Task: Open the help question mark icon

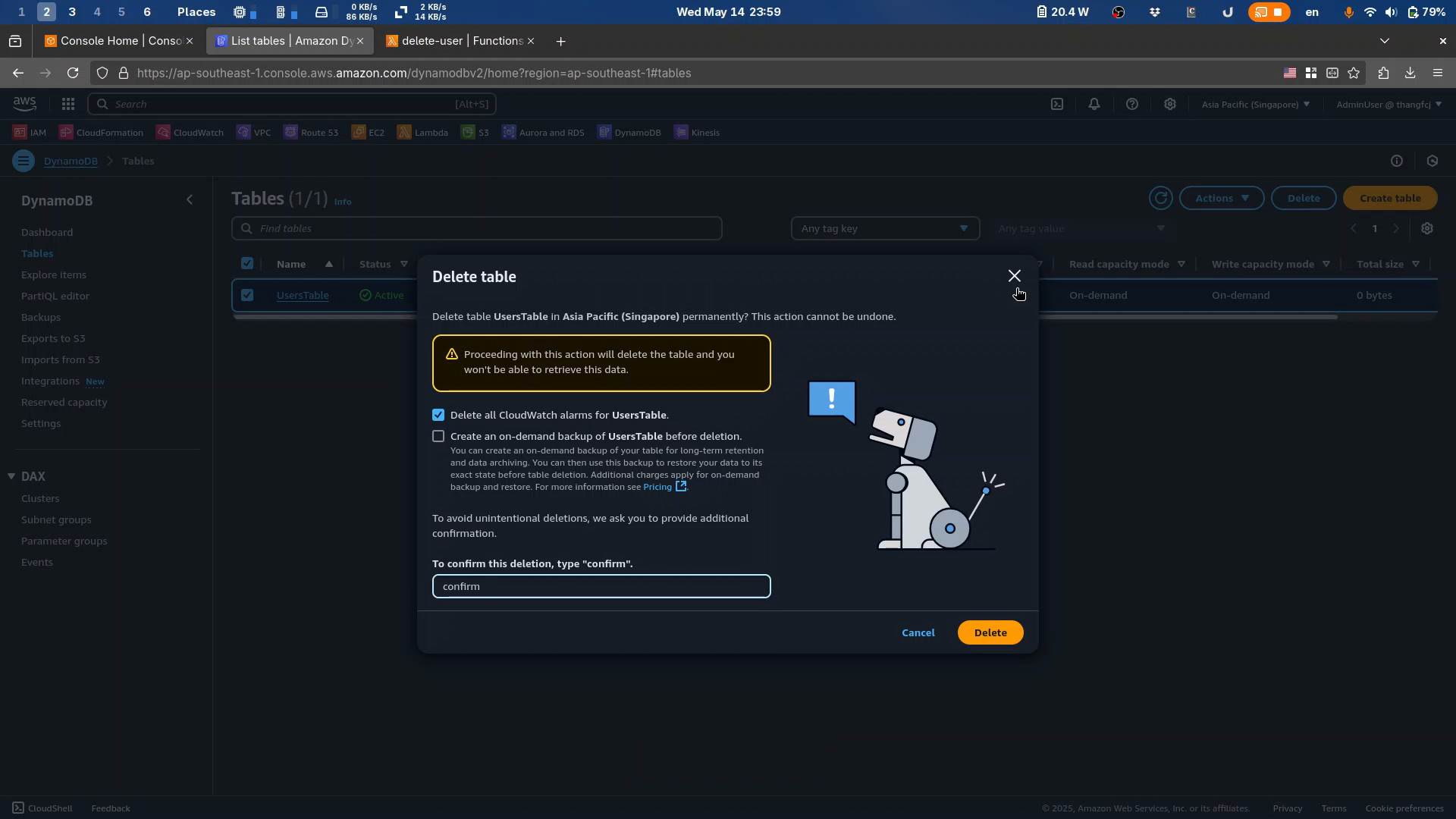Action: [1132, 104]
